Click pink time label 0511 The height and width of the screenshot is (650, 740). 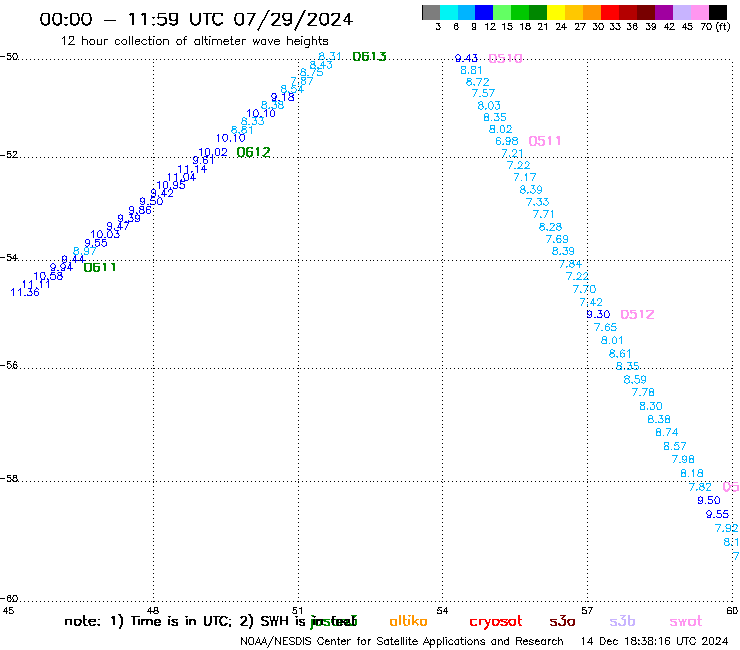click(545, 141)
